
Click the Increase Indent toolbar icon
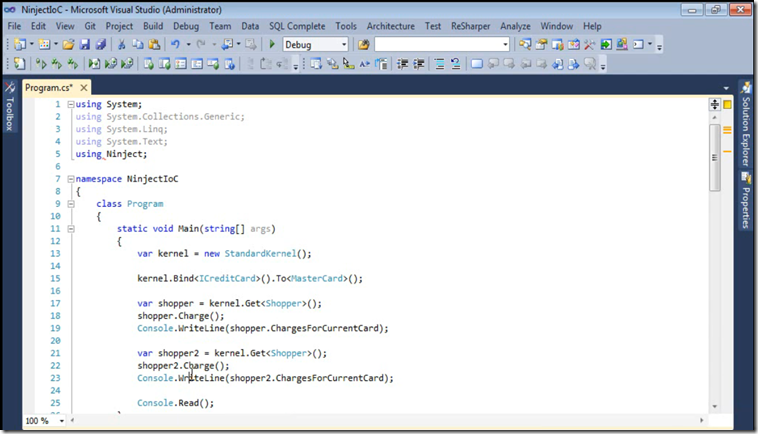[x=419, y=64]
